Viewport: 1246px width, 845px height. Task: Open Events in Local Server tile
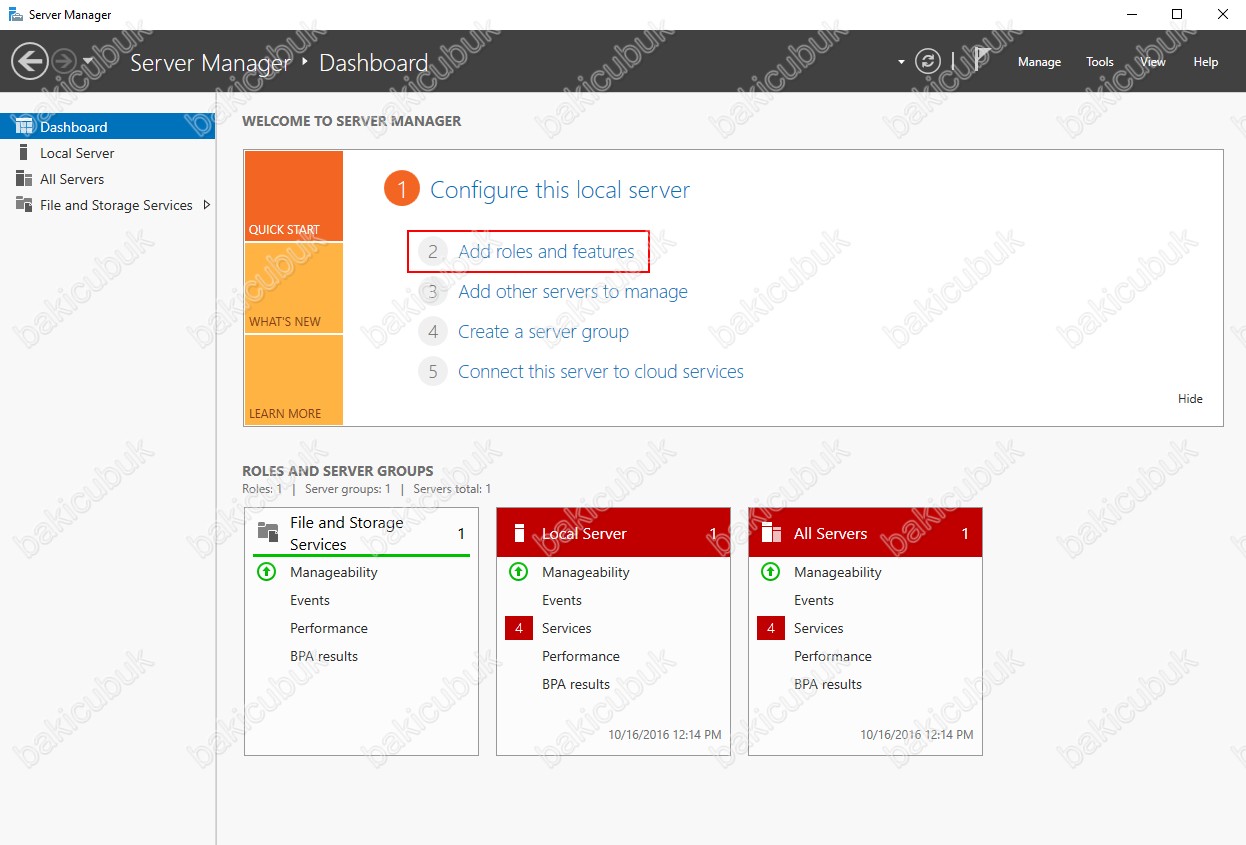point(562,600)
